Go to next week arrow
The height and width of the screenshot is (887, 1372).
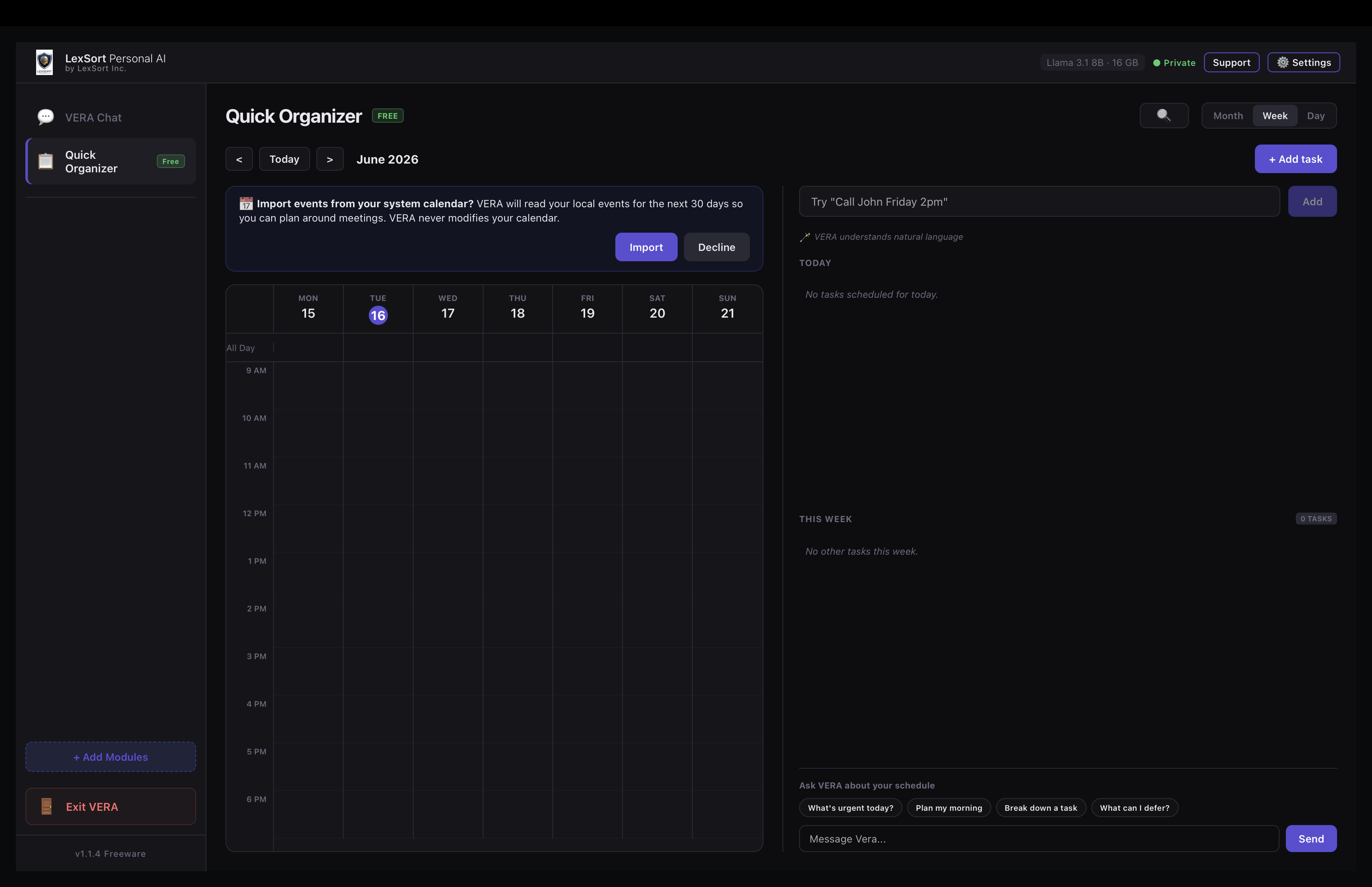click(x=330, y=159)
